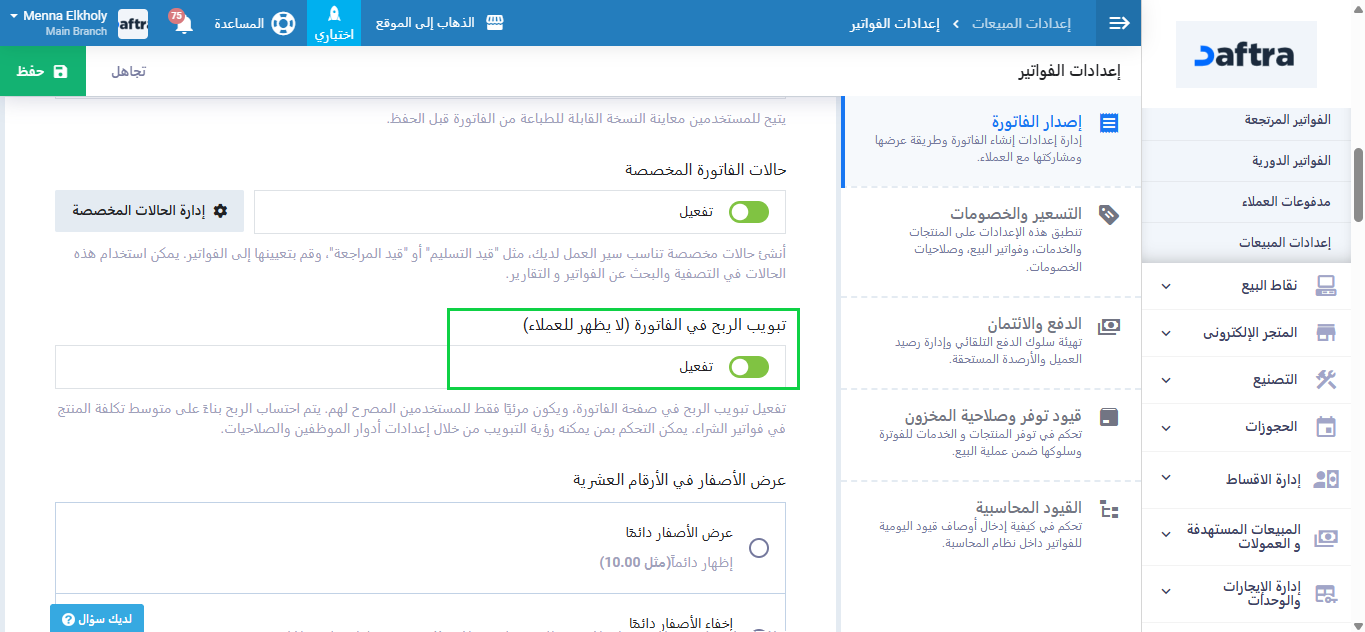Click the stock availability box icon
Viewport: 1365px width, 632px height.
pos(1108,417)
